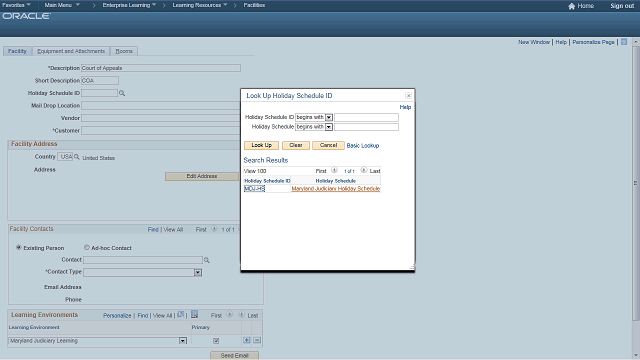Show next row in Learning Environments
This screenshot has height=360, width=640.
point(241,315)
